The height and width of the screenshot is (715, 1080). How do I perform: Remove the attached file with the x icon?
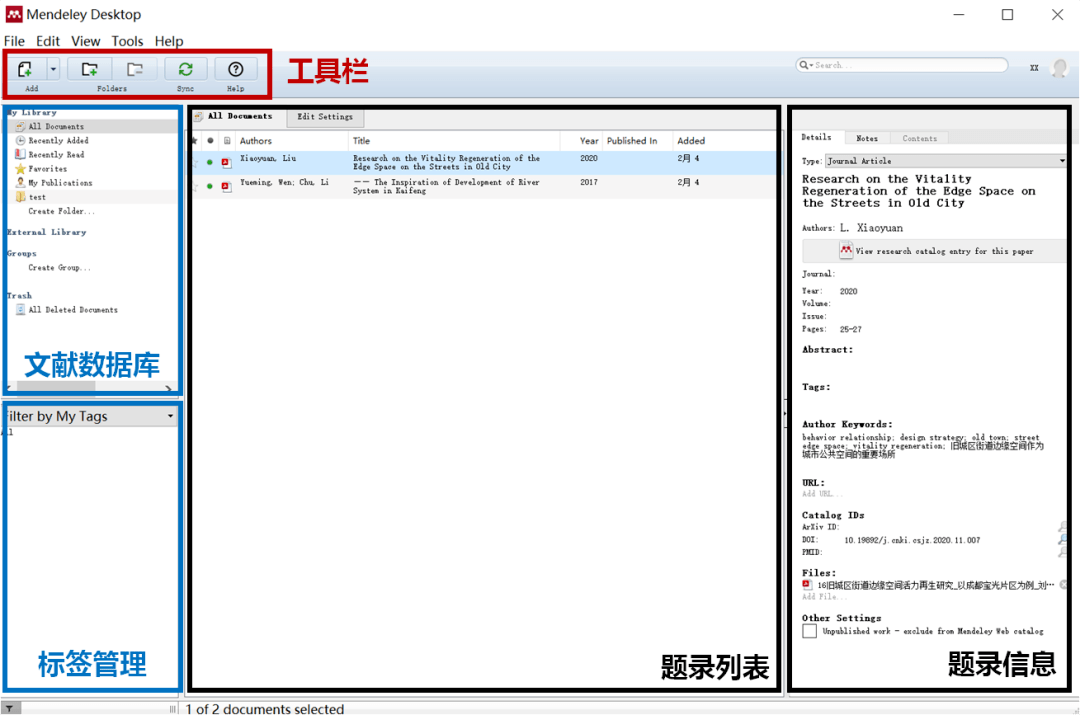(x=1063, y=585)
